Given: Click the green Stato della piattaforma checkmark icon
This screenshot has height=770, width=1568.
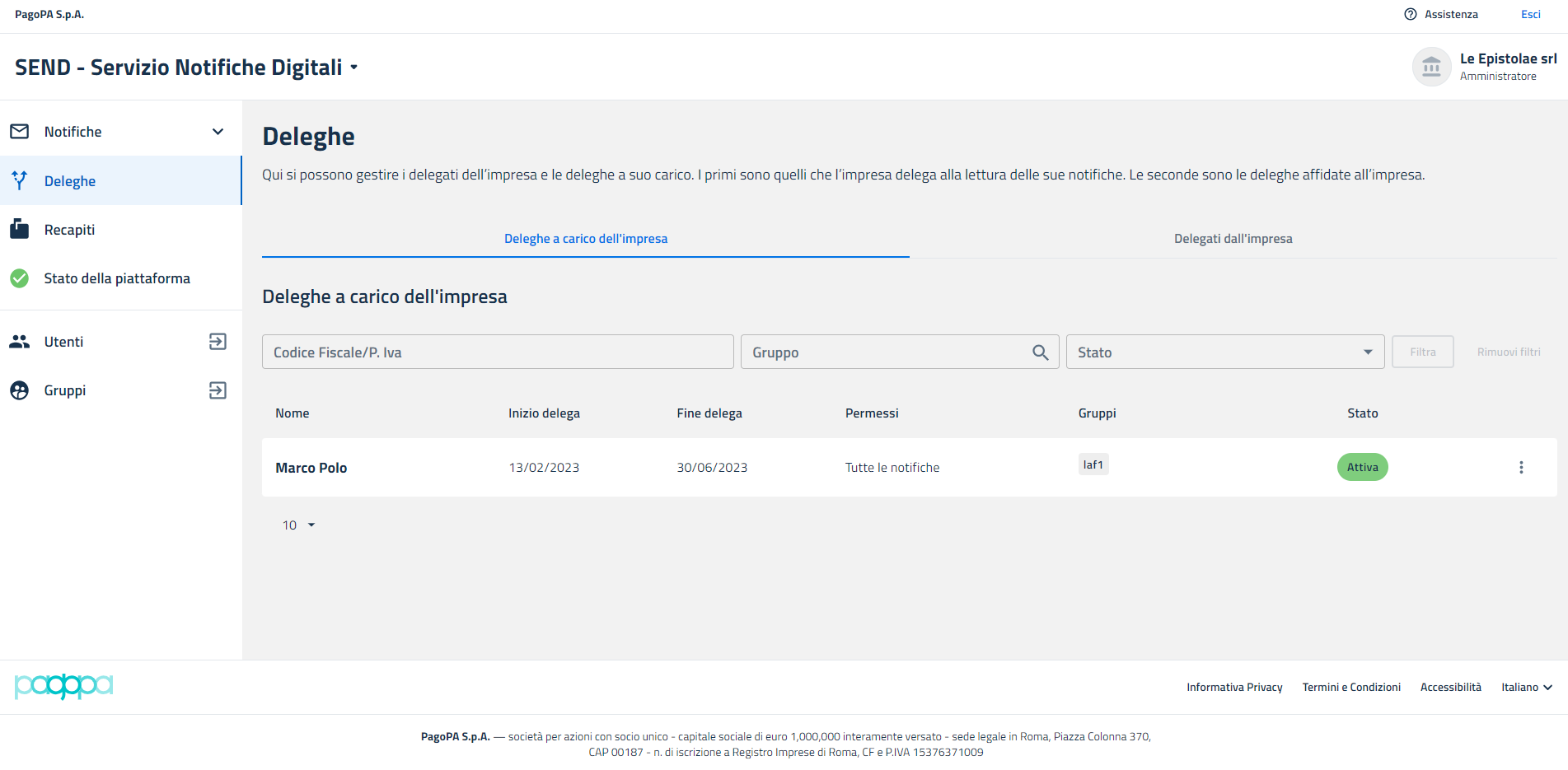Looking at the screenshot, I should [20, 278].
